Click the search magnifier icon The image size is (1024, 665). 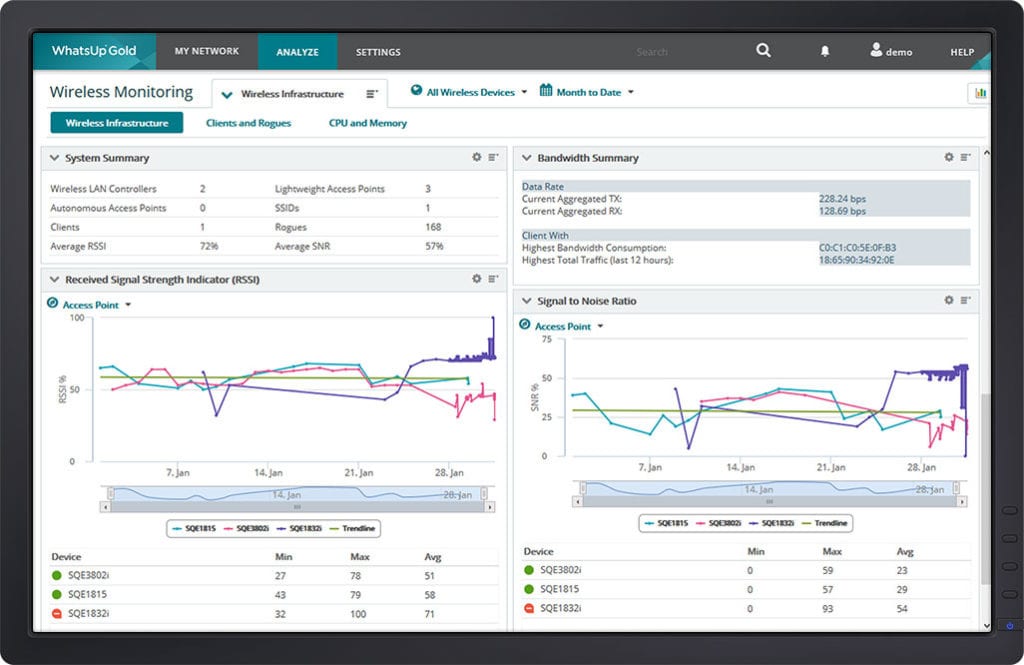764,51
